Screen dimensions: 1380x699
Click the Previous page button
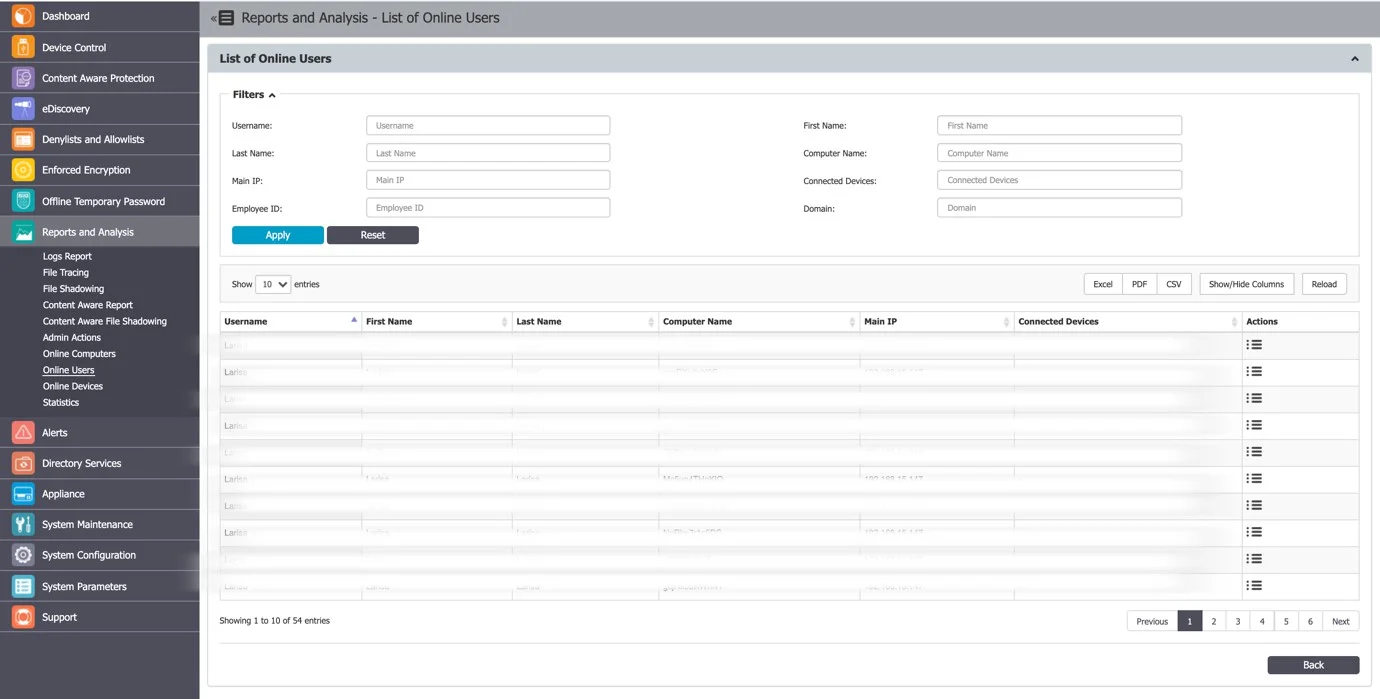pyautogui.click(x=1152, y=621)
